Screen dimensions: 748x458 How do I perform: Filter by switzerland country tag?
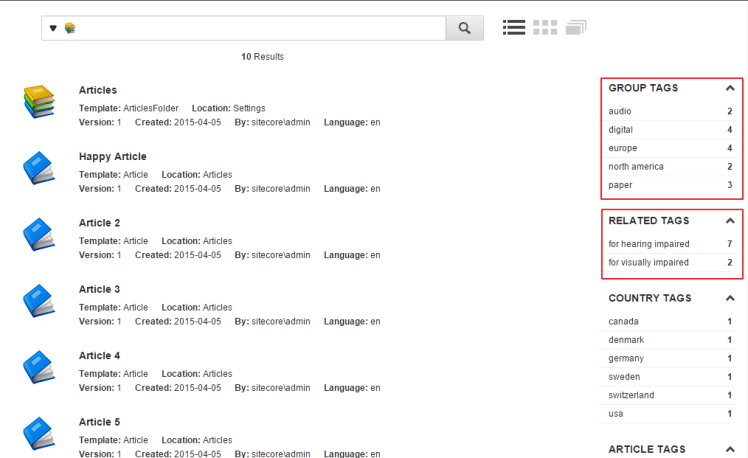631,395
